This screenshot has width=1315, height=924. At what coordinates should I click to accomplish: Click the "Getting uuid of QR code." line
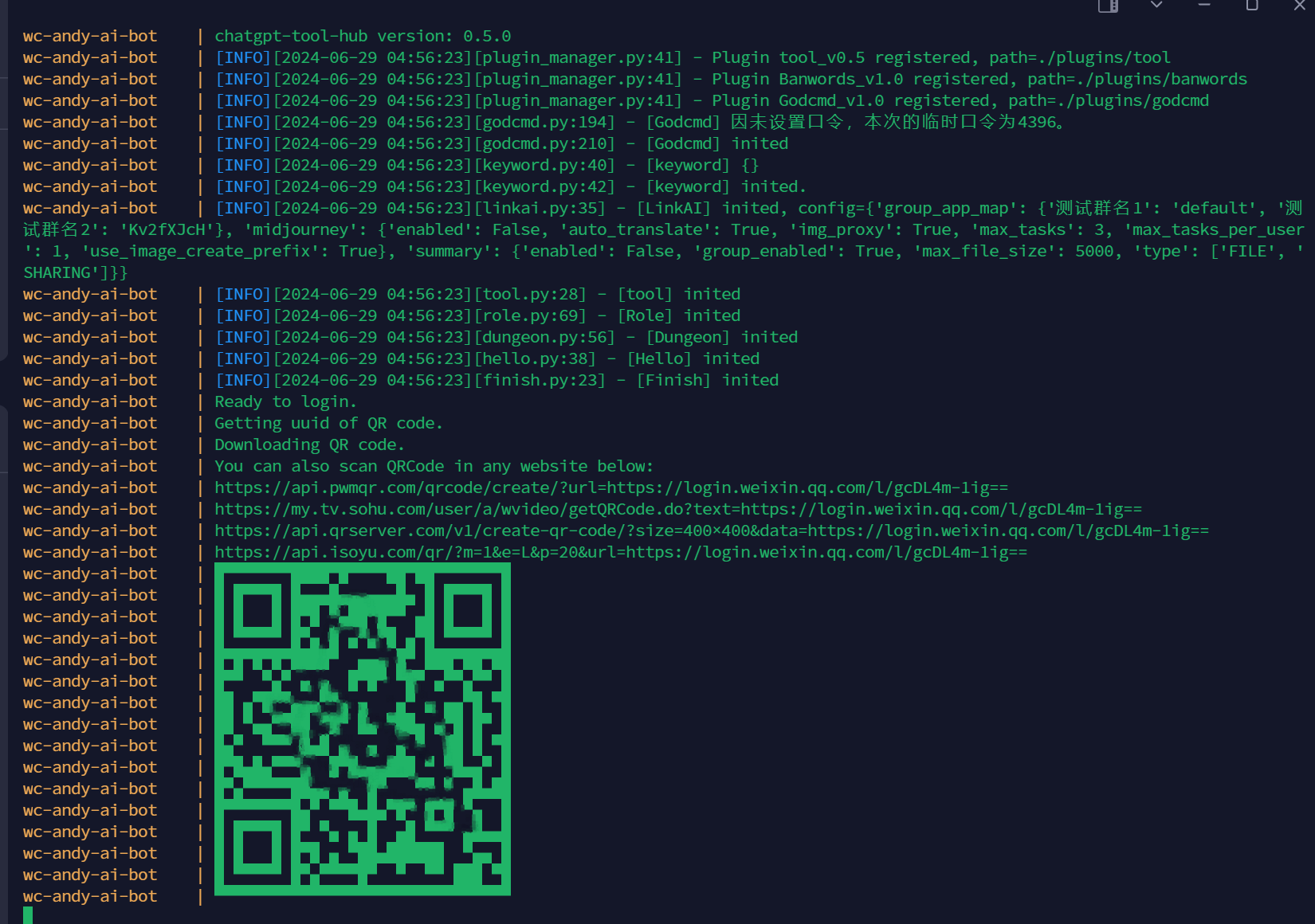click(329, 423)
